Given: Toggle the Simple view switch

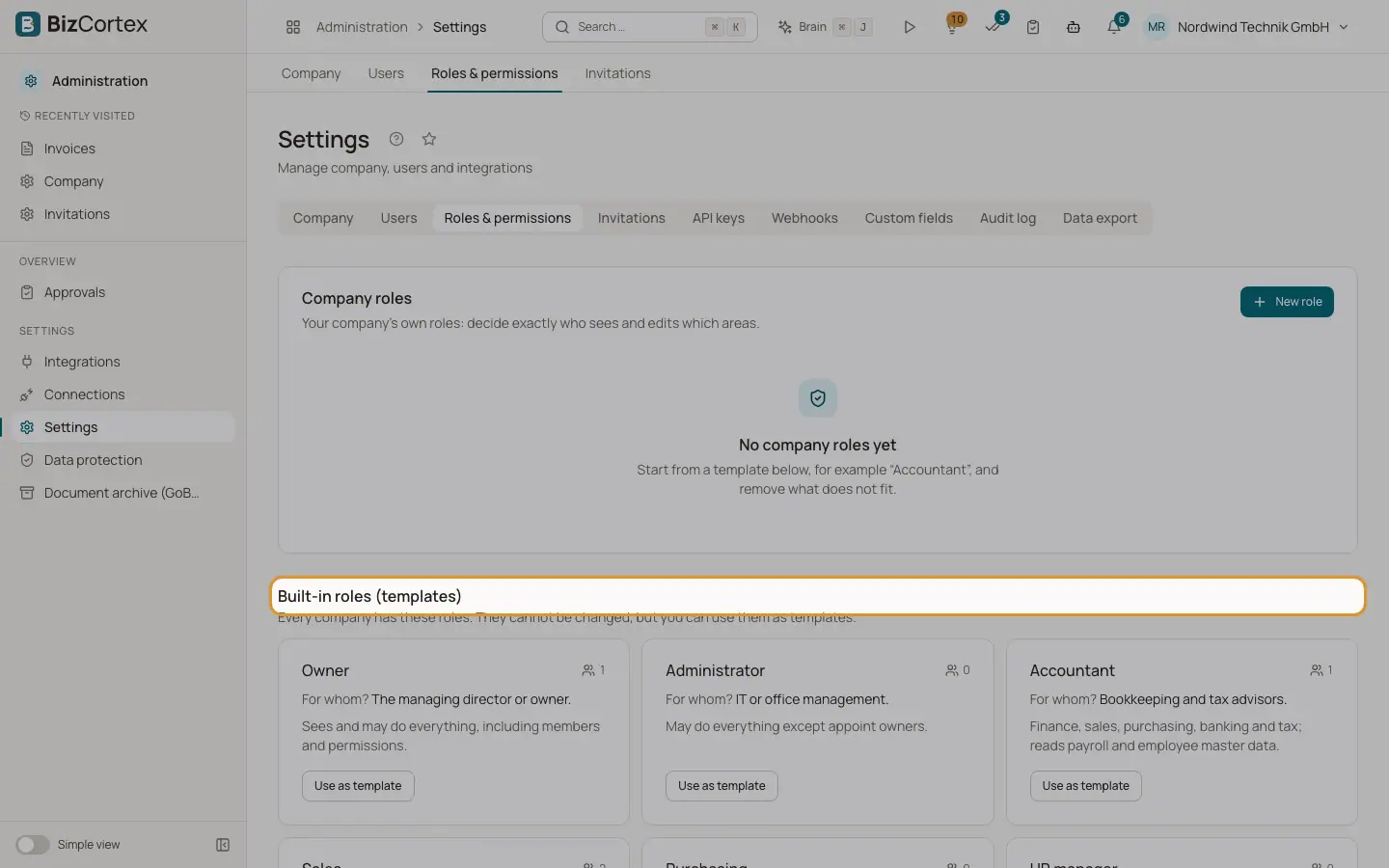Looking at the screenshot, I should pos(32,845).
